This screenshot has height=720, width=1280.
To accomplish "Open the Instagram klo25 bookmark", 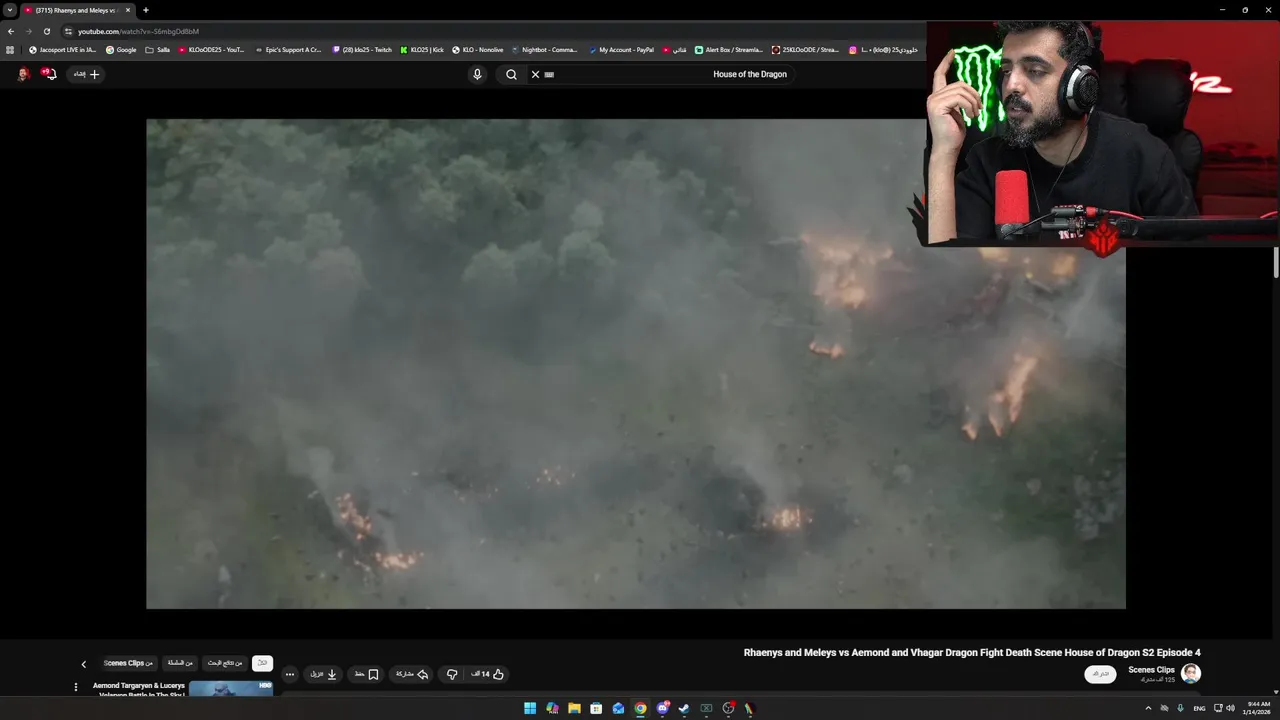I will click(x=883, y=50).
